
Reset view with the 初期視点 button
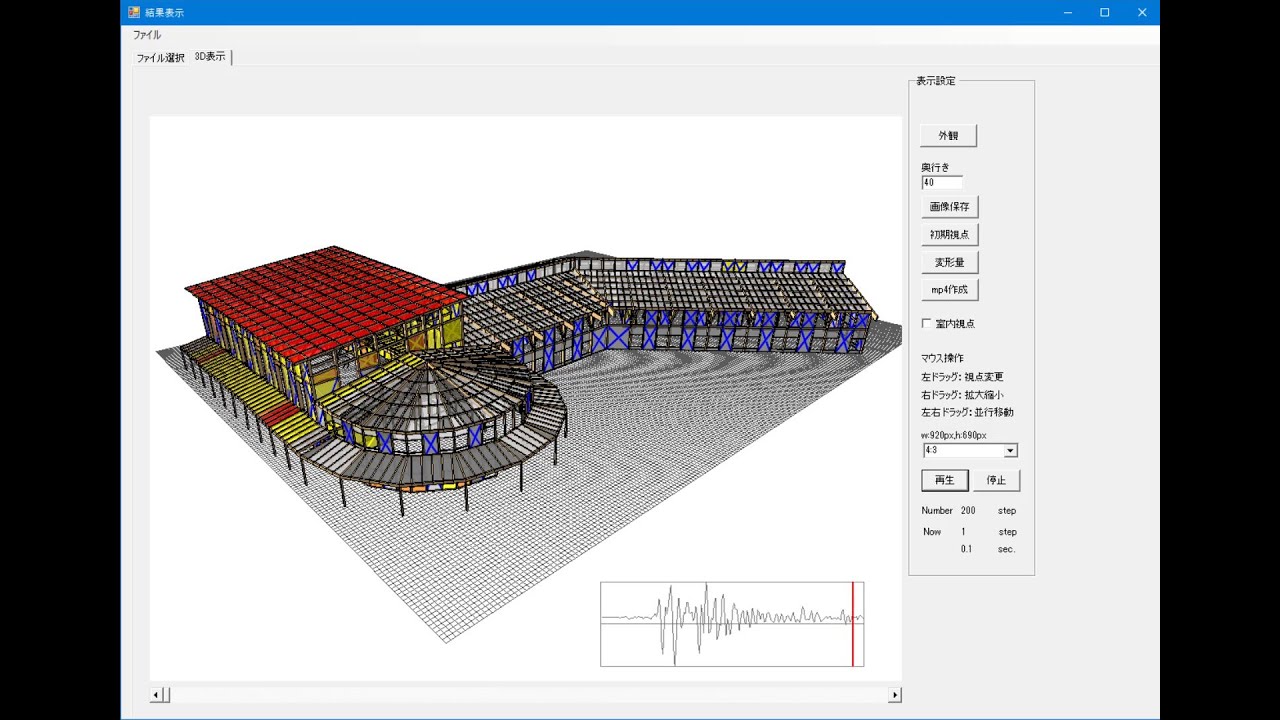click(x=949, y=235)
